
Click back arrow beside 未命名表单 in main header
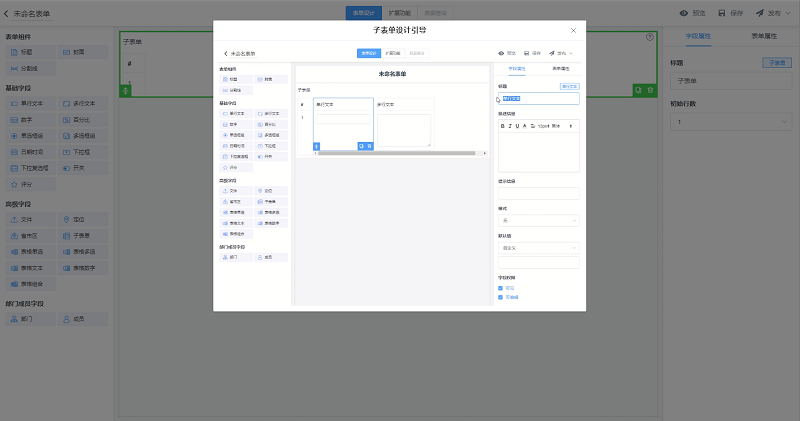(7, 14)
